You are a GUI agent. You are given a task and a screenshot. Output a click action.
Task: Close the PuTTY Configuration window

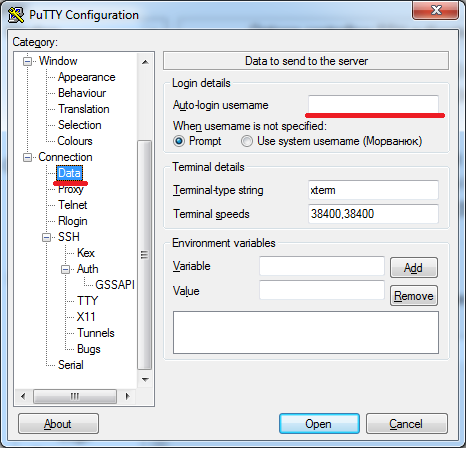(x=435, y=10)
